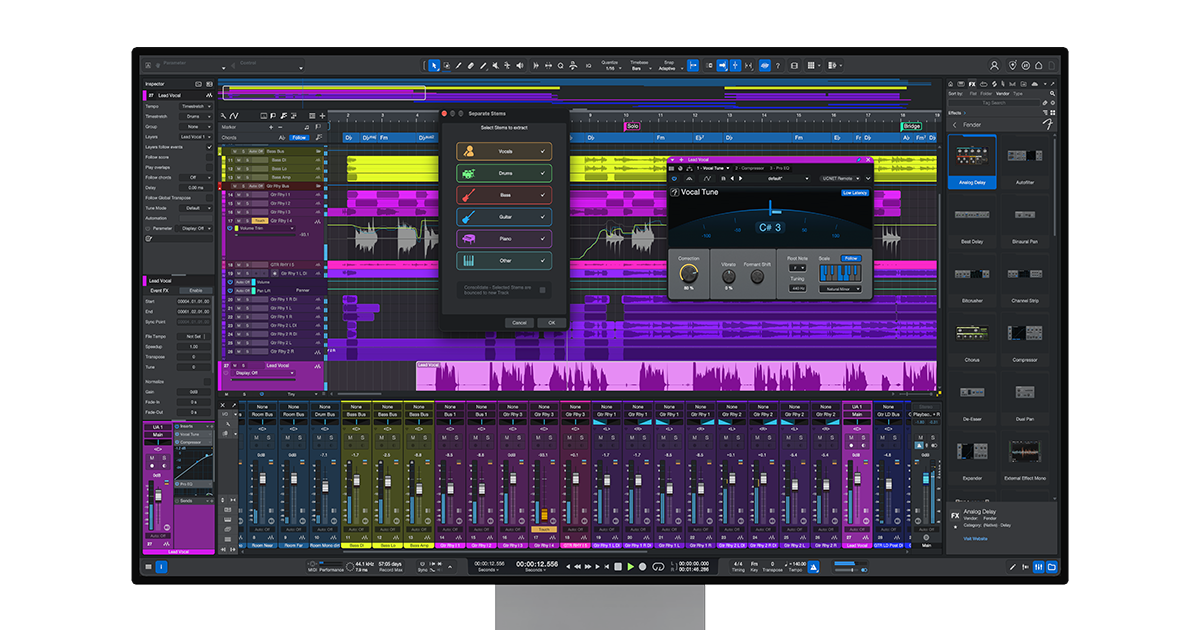Enable the Follow score checkbox in the Inspector
Screen dimensions: 1200x630
coord(209,157)
